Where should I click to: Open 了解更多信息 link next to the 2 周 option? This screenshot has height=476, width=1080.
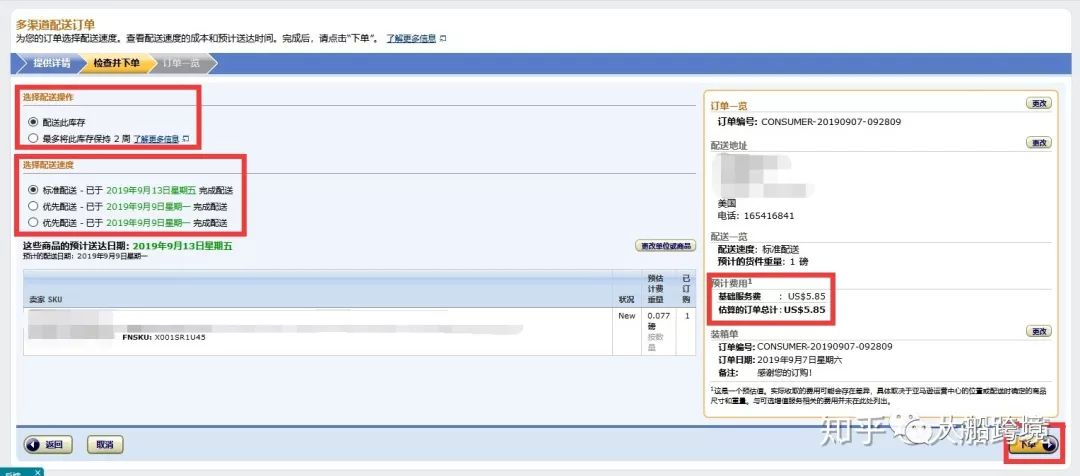[x=156, y=138]
